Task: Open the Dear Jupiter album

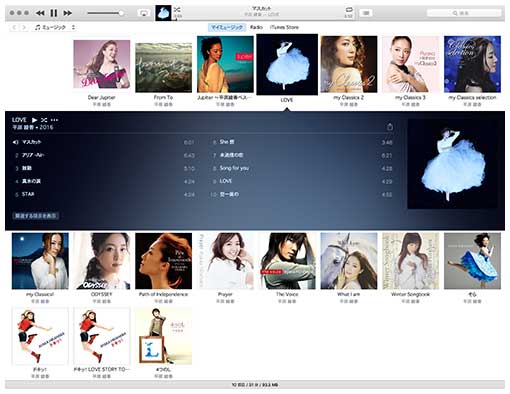Action: point(102,64)
